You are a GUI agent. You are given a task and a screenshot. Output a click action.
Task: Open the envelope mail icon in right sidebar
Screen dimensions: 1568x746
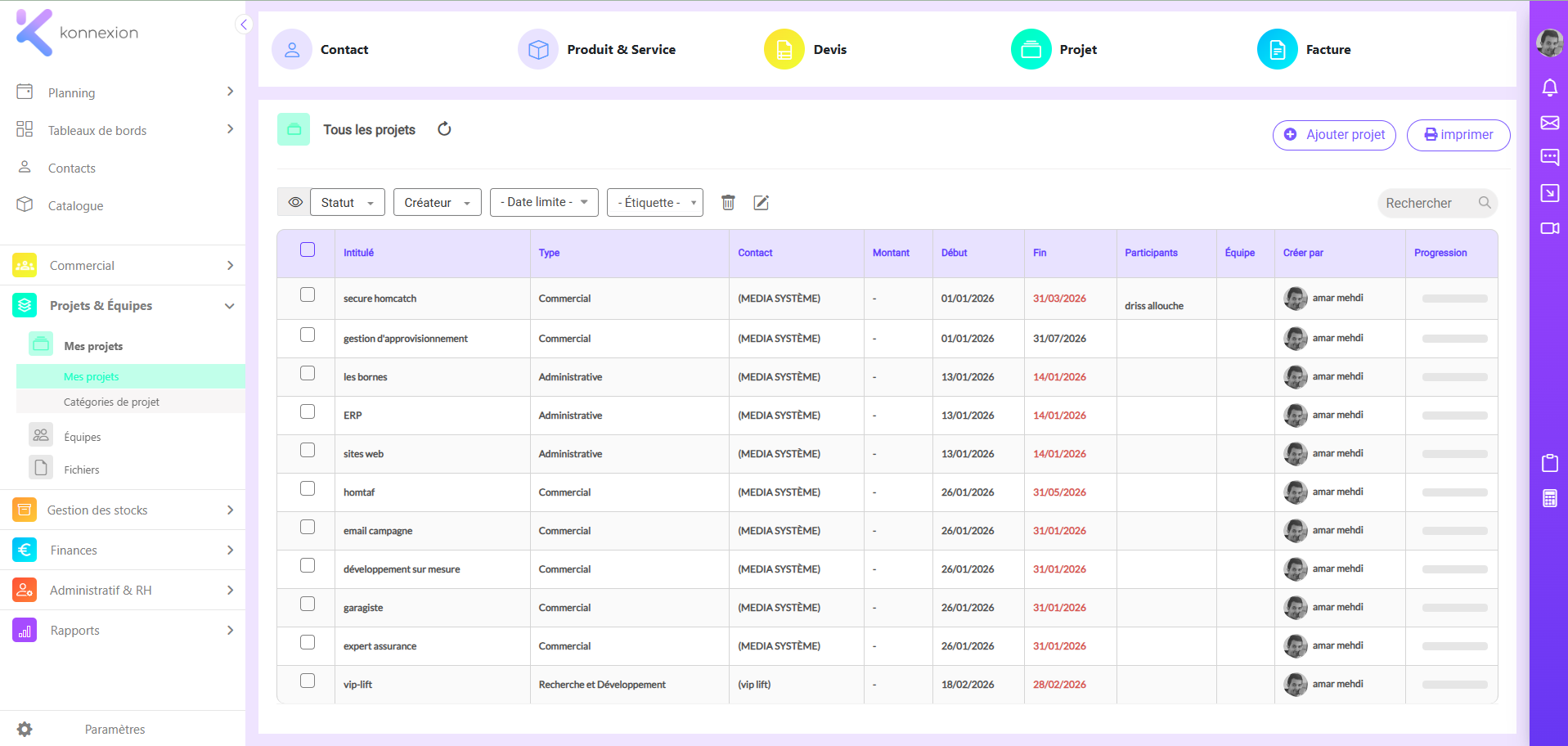(1549, 123)
